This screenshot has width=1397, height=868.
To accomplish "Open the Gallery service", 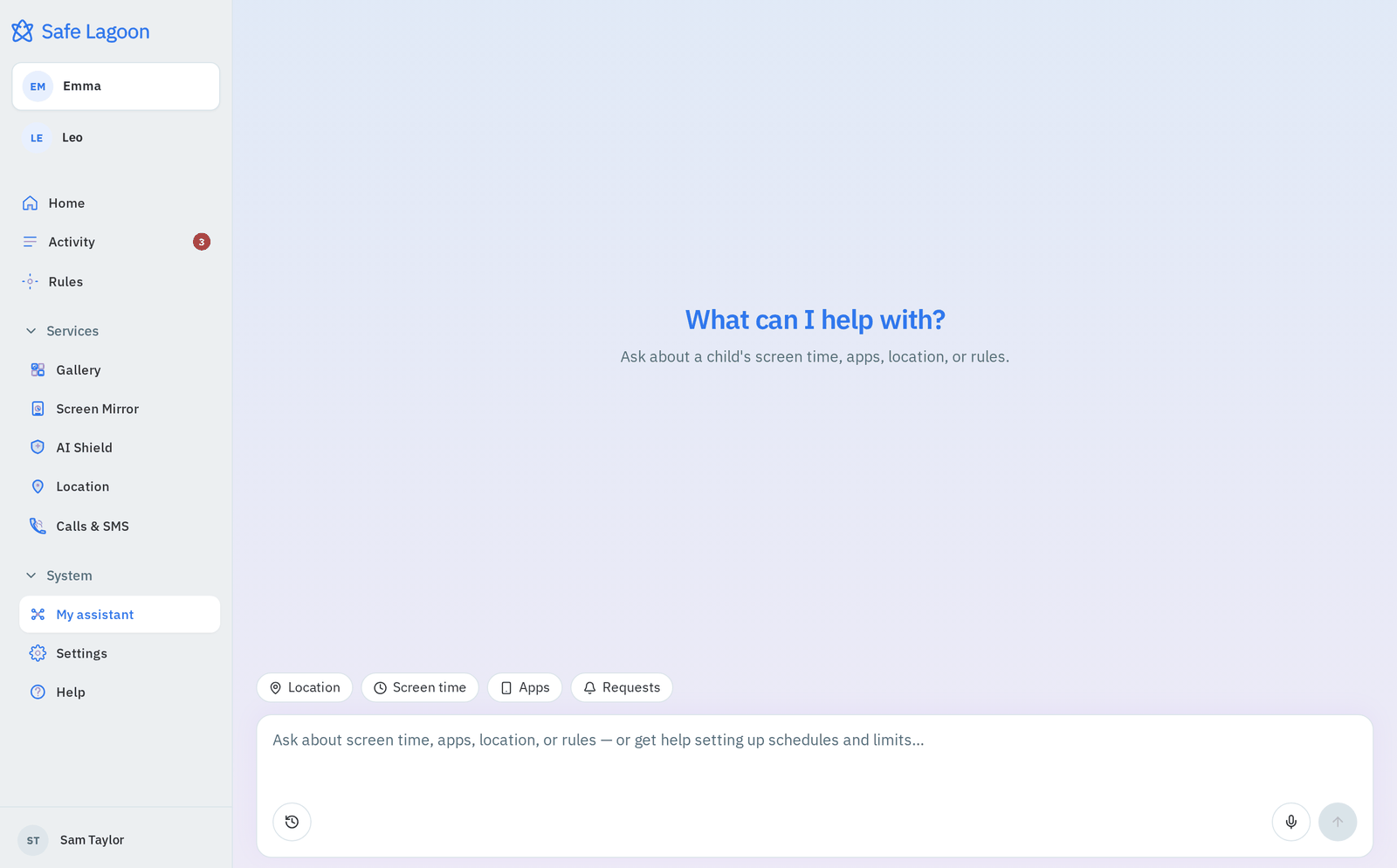I will coord(120,370).
